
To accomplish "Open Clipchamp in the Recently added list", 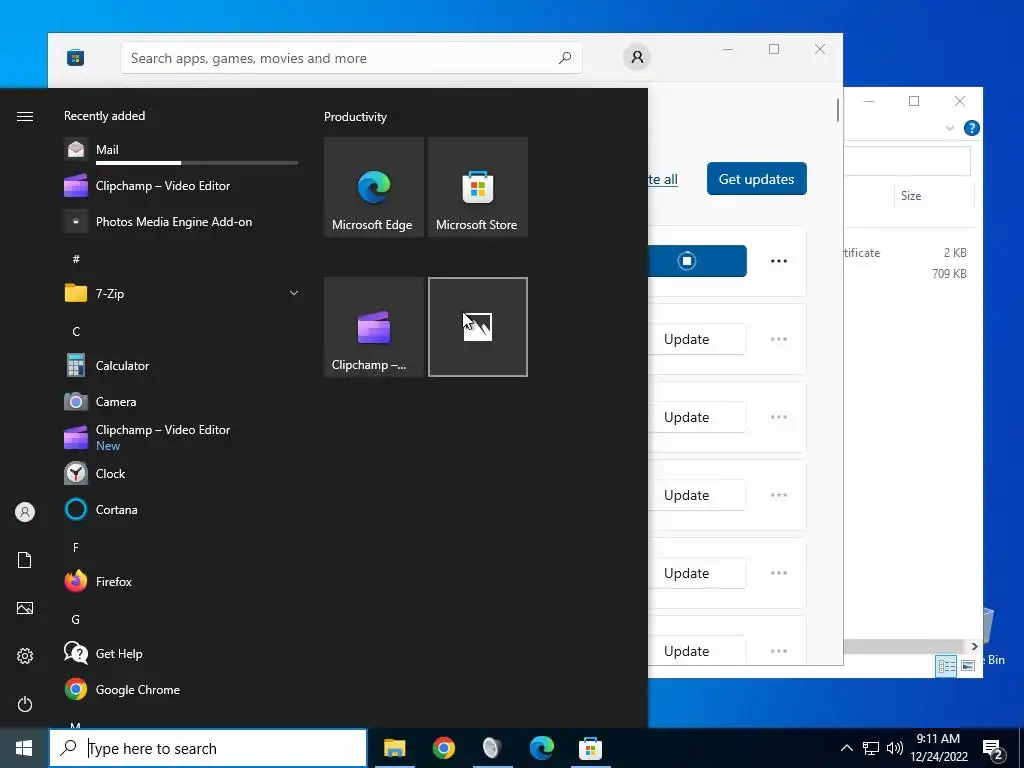I will click(181, 185).
